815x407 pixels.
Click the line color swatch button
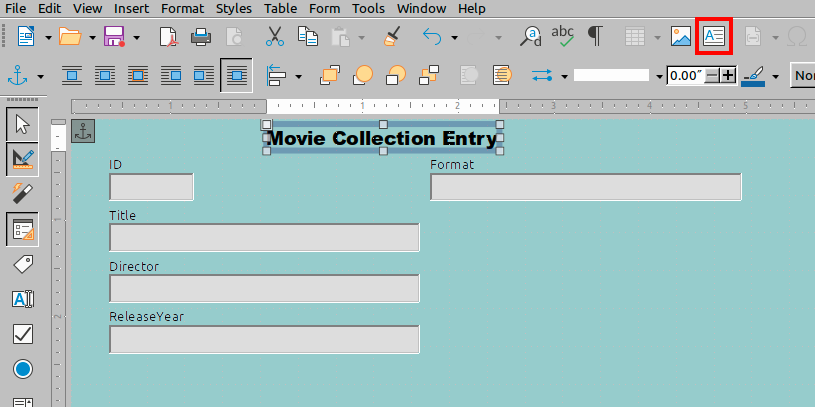(753, 75)
